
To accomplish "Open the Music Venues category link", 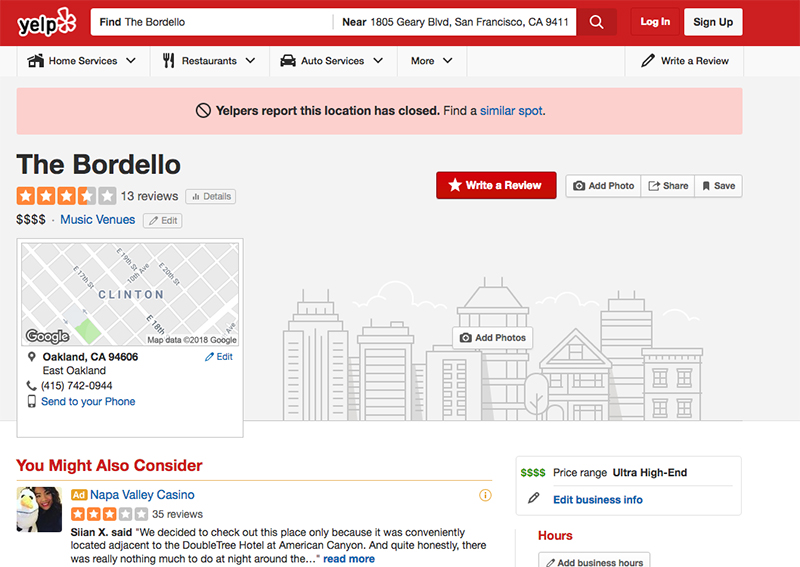I will coord(97,219).
